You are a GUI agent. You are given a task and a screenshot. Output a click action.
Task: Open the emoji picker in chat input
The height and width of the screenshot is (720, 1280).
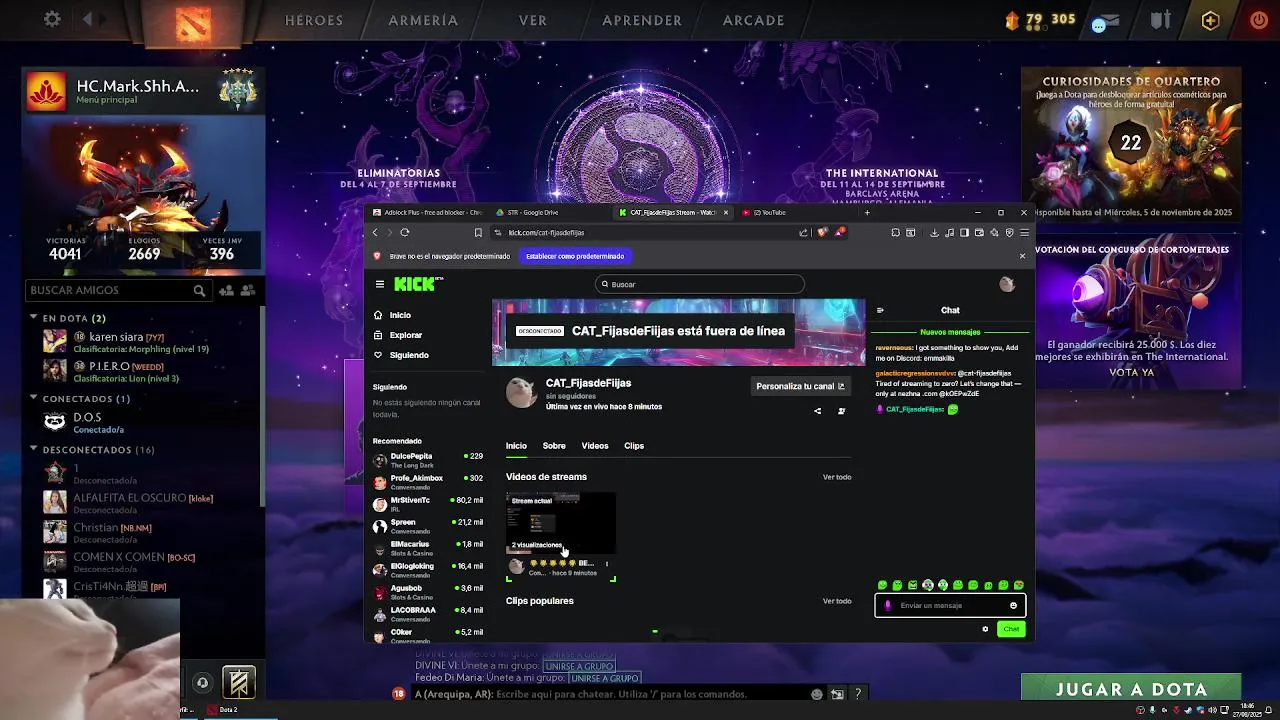click(1013, 605)
